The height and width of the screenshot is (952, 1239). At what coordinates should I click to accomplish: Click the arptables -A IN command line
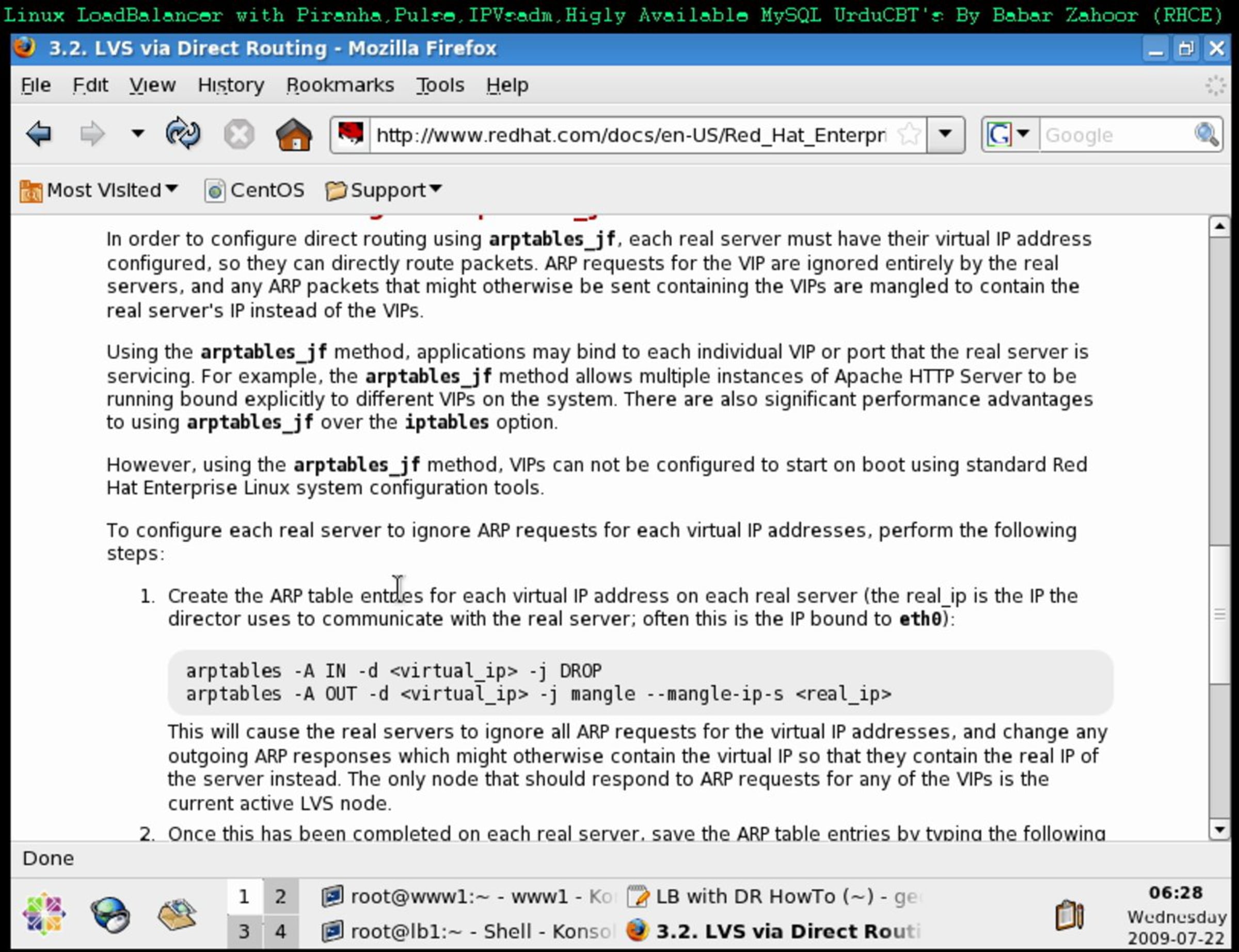pos(394,671)
